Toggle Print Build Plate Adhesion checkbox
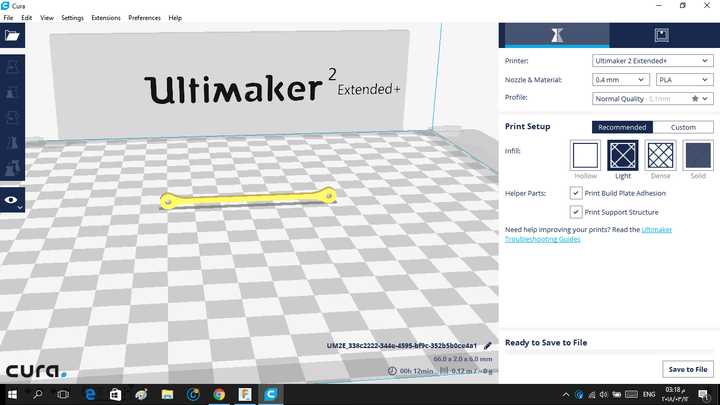The image size is (720, 405). point(576,193)
